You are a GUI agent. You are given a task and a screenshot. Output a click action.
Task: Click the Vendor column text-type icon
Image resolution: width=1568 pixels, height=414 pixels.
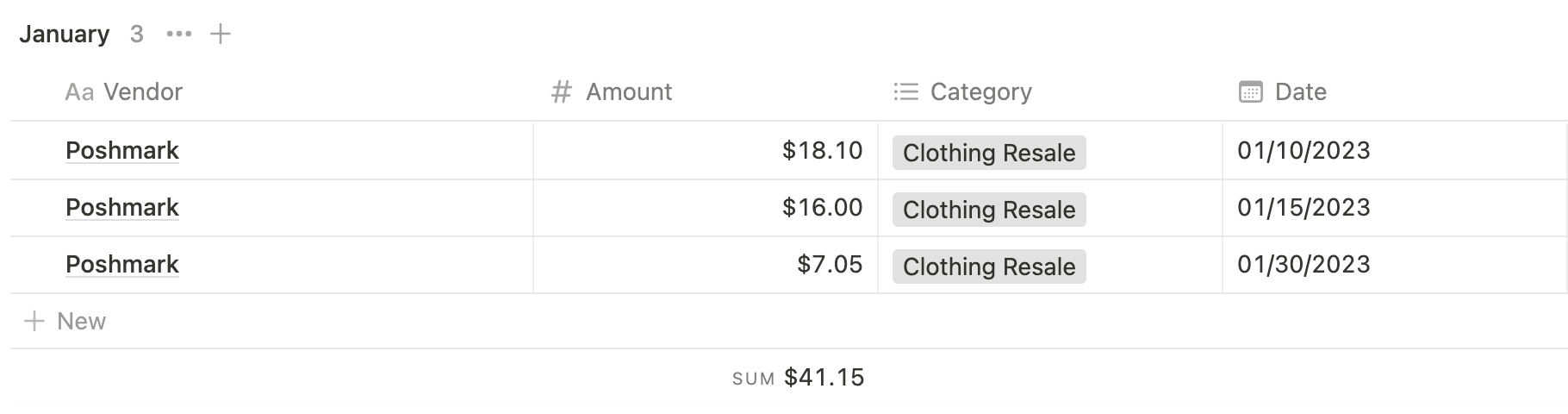79,92
